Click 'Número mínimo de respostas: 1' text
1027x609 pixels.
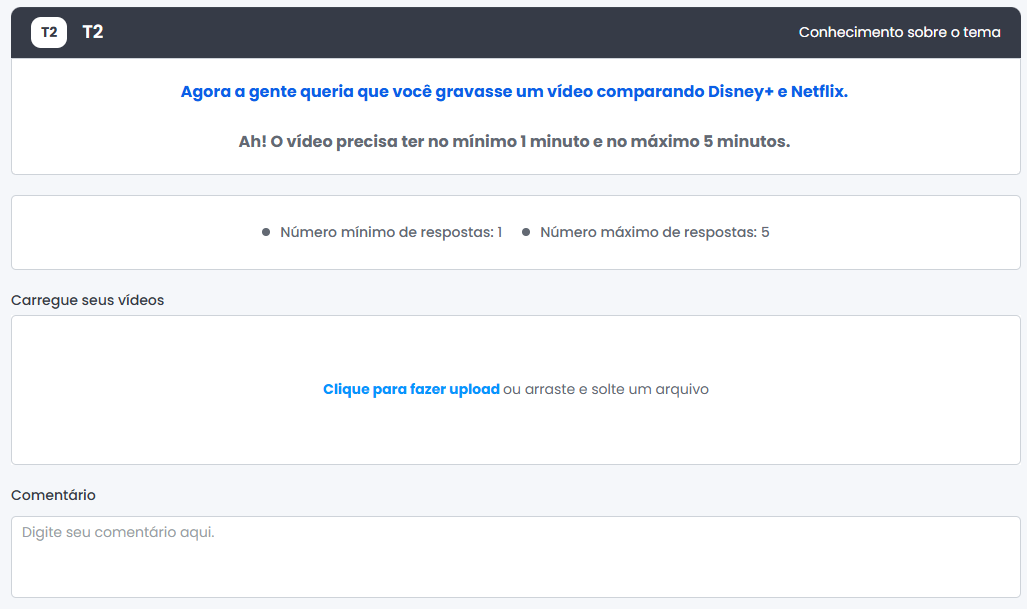point(391,232)
